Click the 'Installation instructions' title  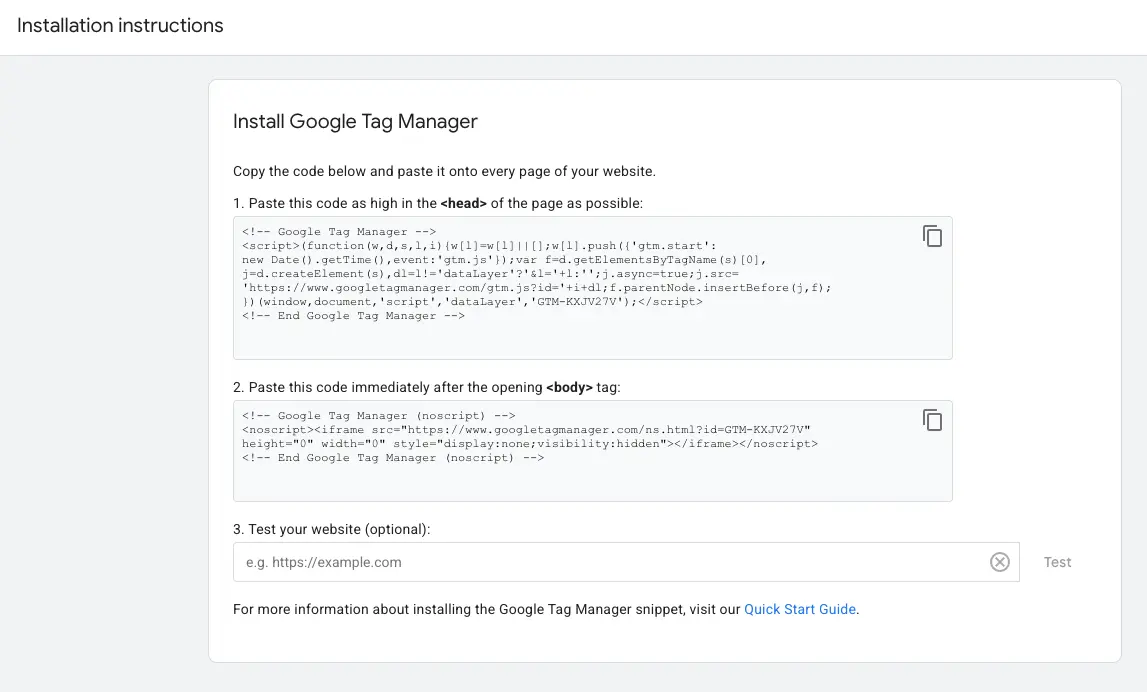[x=120, y=26]
